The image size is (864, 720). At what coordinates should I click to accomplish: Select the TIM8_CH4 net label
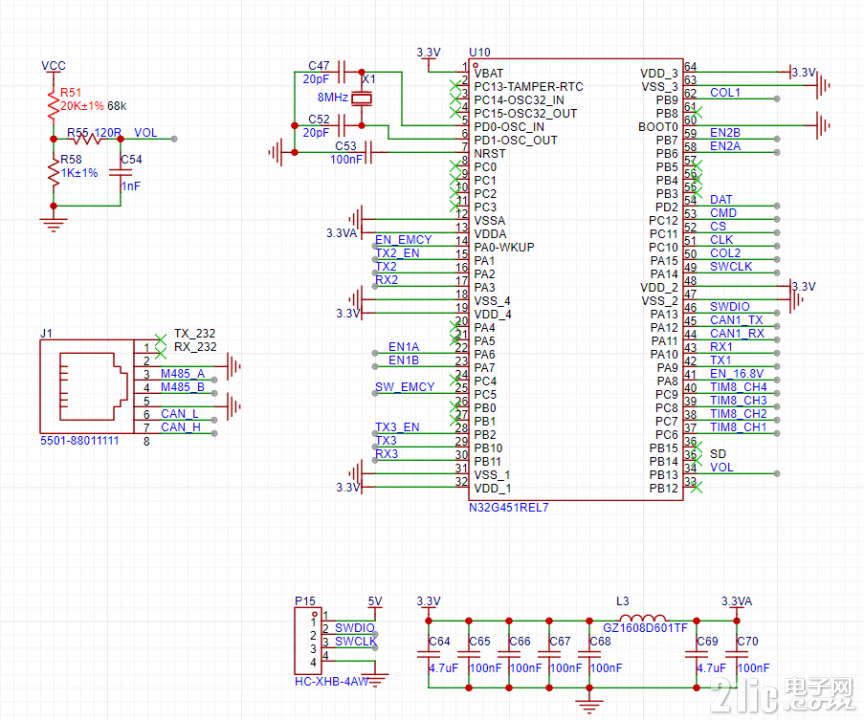click(738, 387)
